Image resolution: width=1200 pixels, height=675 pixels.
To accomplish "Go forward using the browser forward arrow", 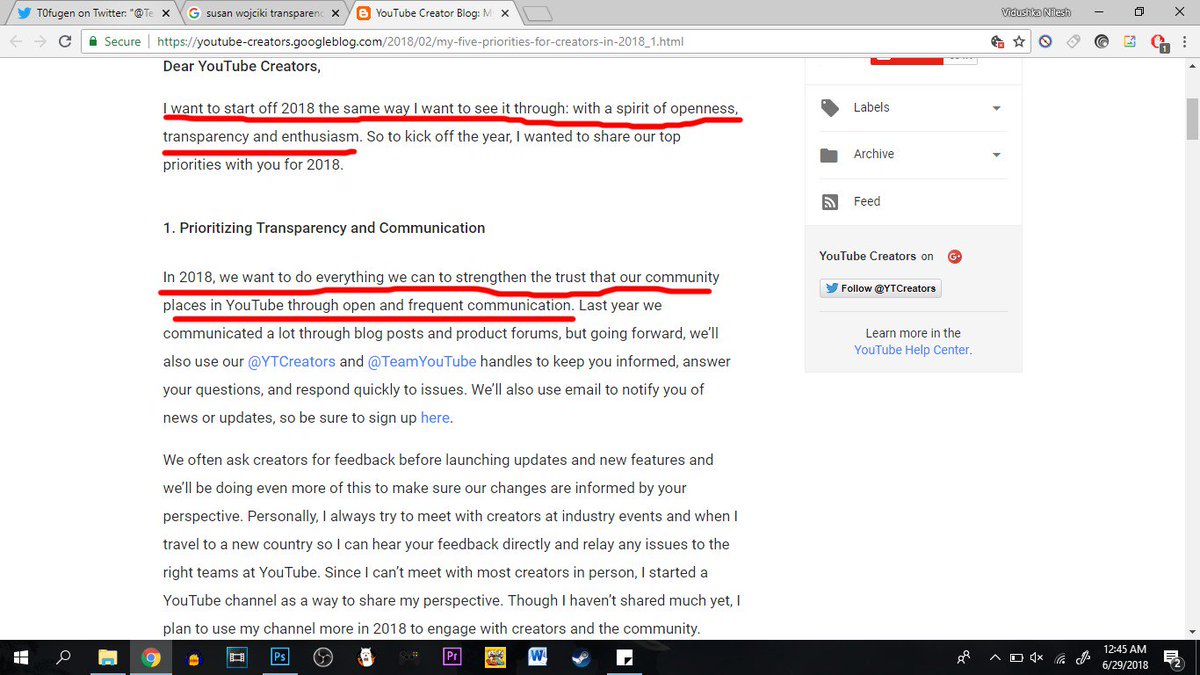I will click(40, 42).
